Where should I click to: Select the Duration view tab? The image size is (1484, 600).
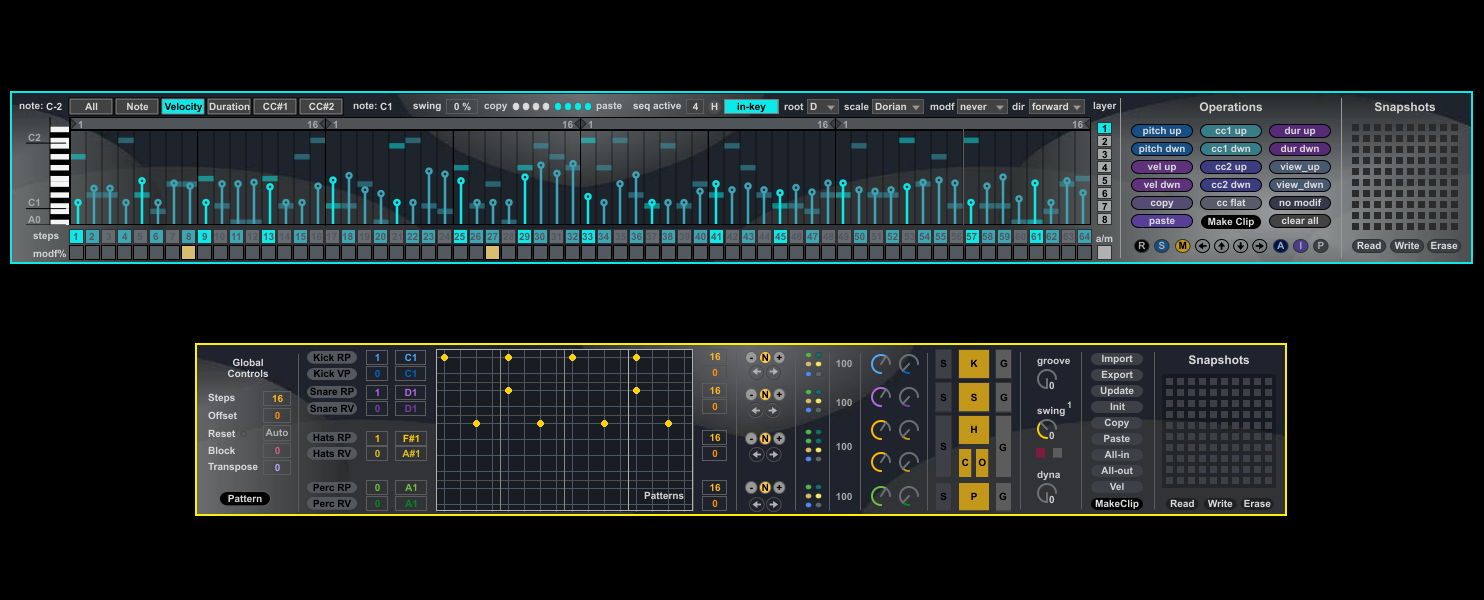click(229, 106)
